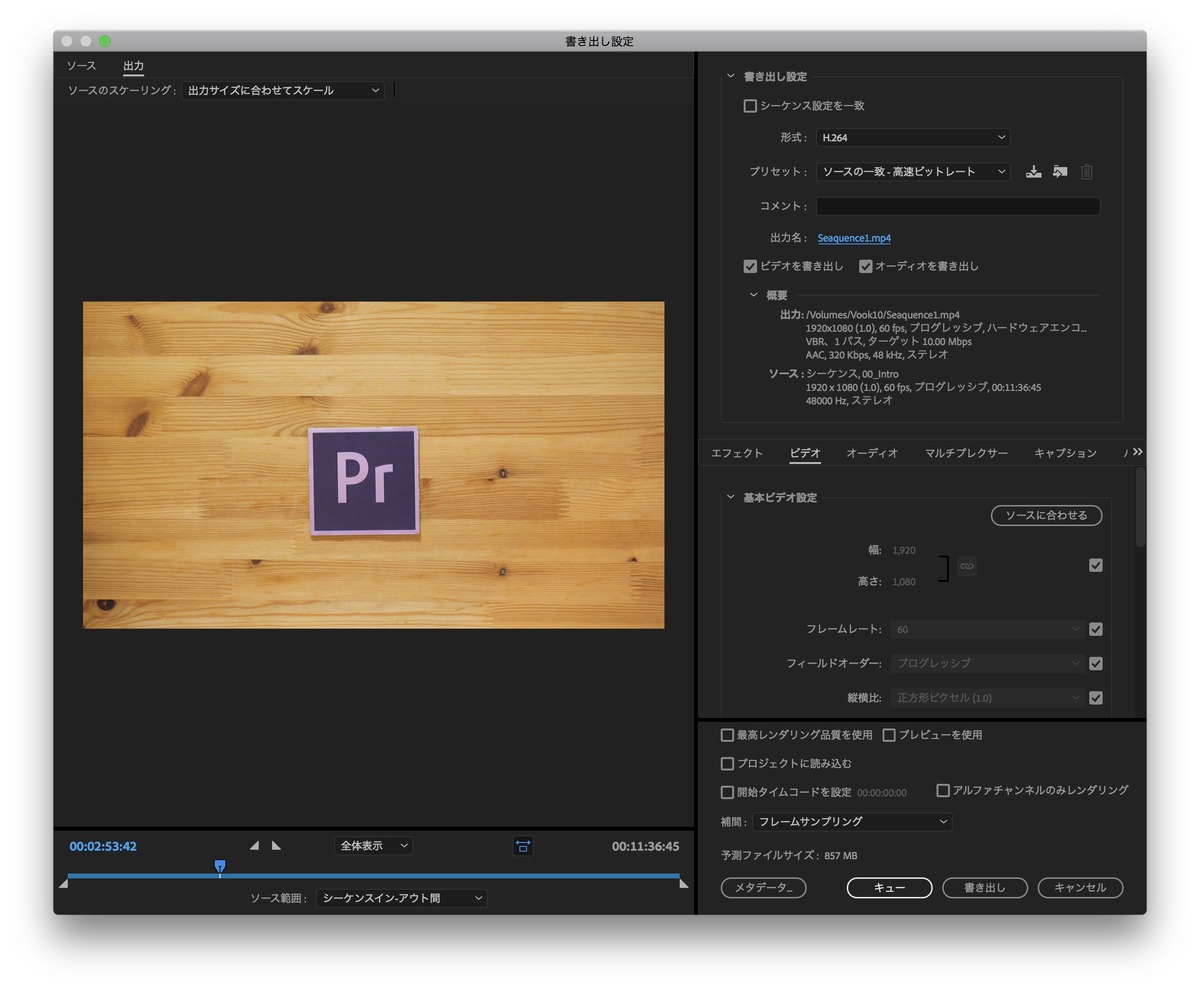
Task: Click the video settings panel scrollbar
Action: pos(1140,506)
